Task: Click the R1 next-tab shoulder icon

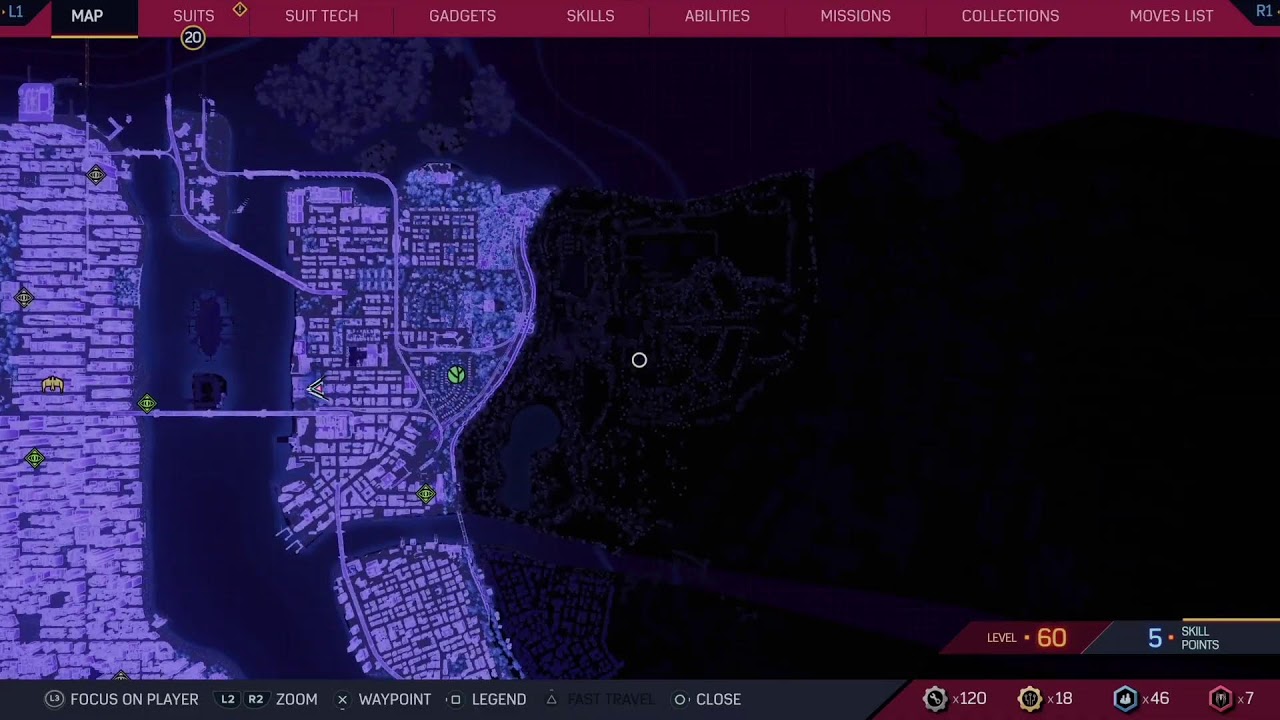Action: (x=1266, y=11)
